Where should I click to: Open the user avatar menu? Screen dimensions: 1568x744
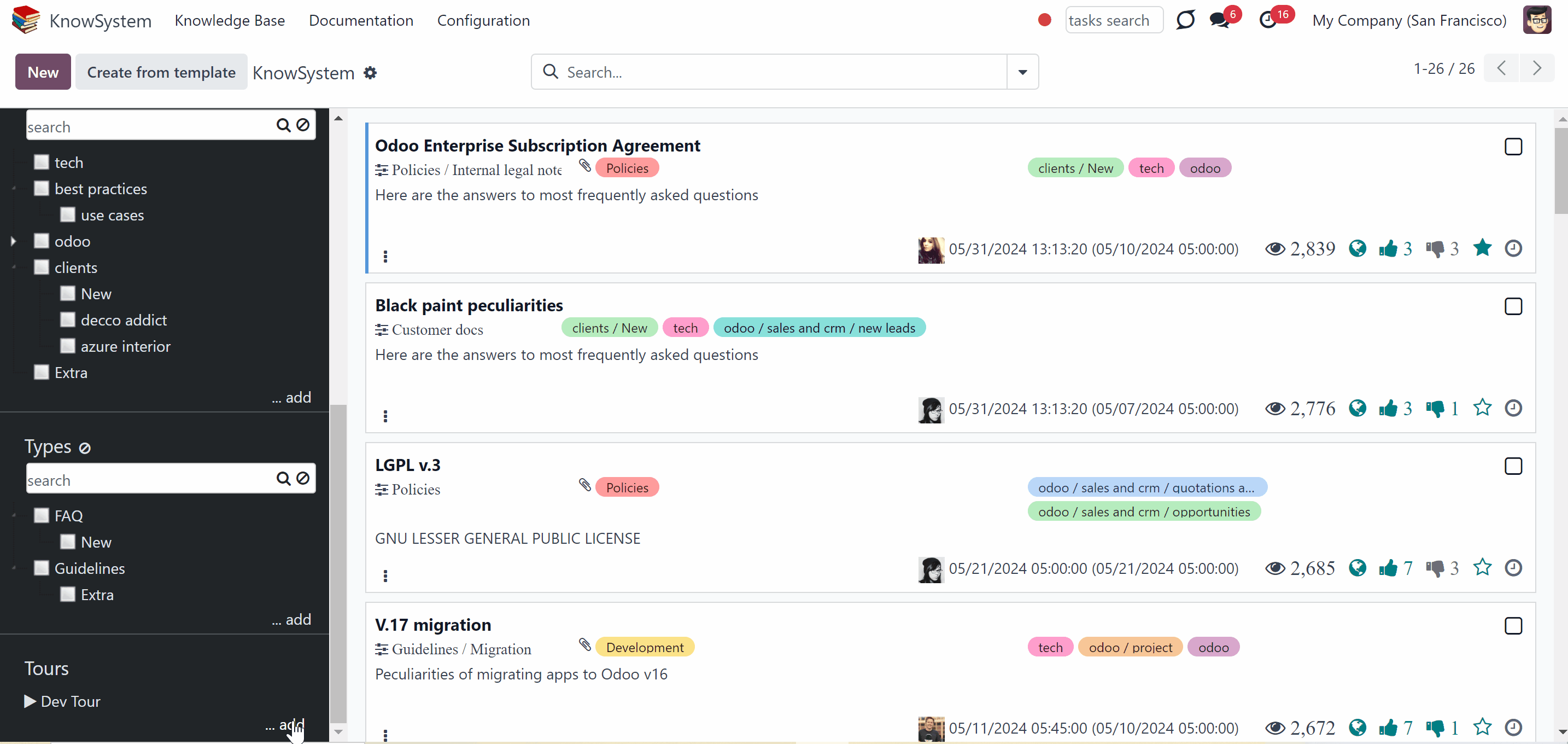(x=1537, y=20)
